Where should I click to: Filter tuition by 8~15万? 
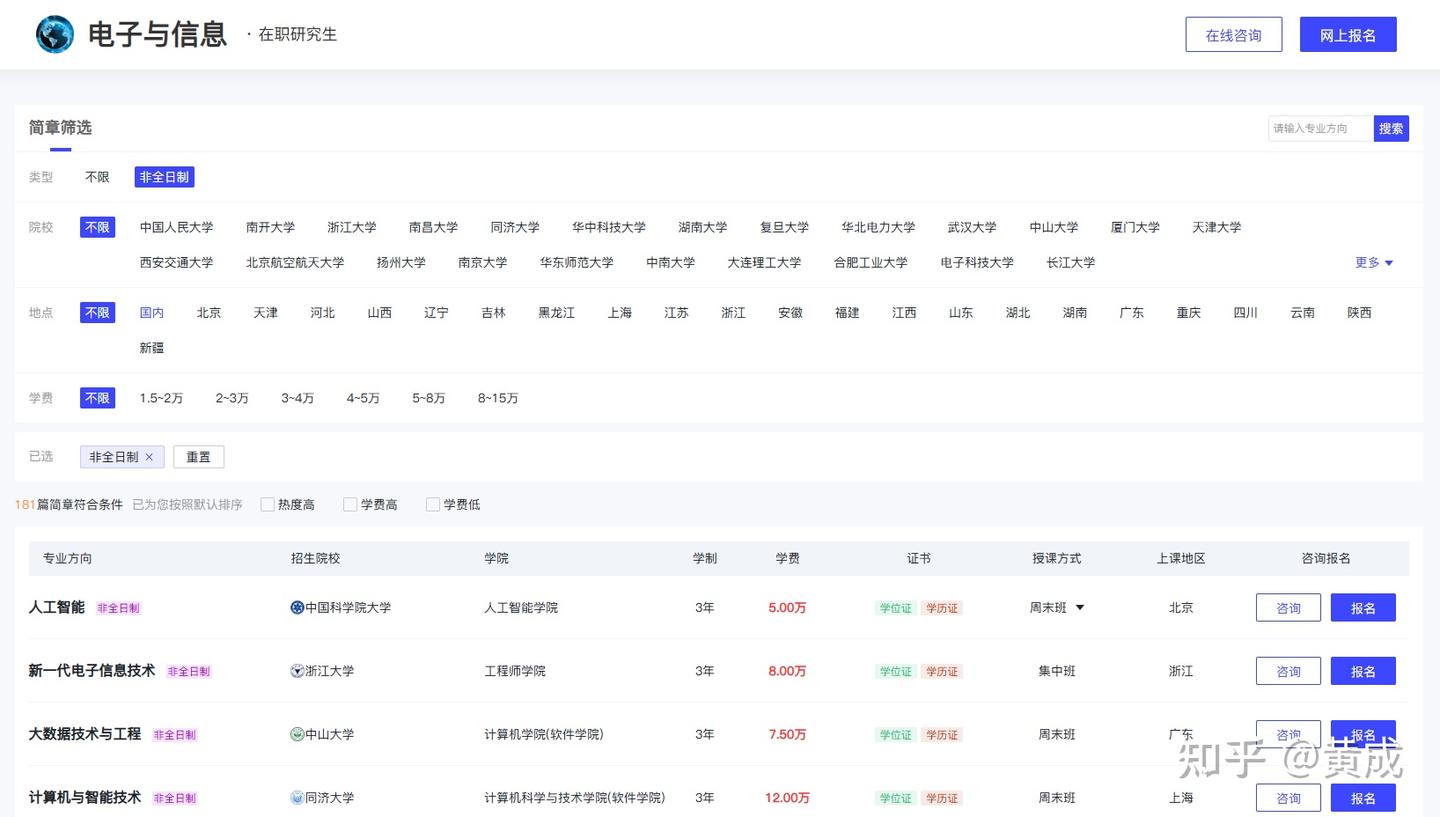coord(498,398)
